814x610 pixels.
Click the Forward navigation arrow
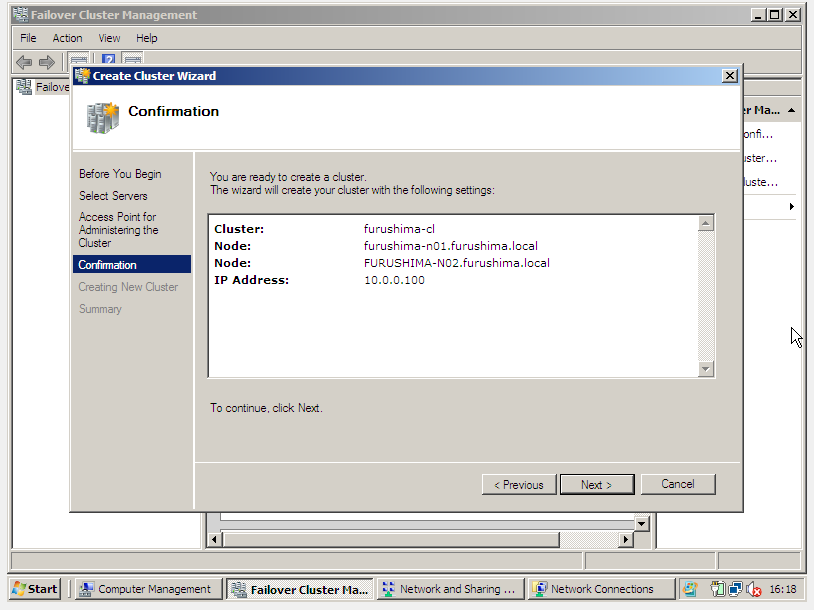coord(46,61)
